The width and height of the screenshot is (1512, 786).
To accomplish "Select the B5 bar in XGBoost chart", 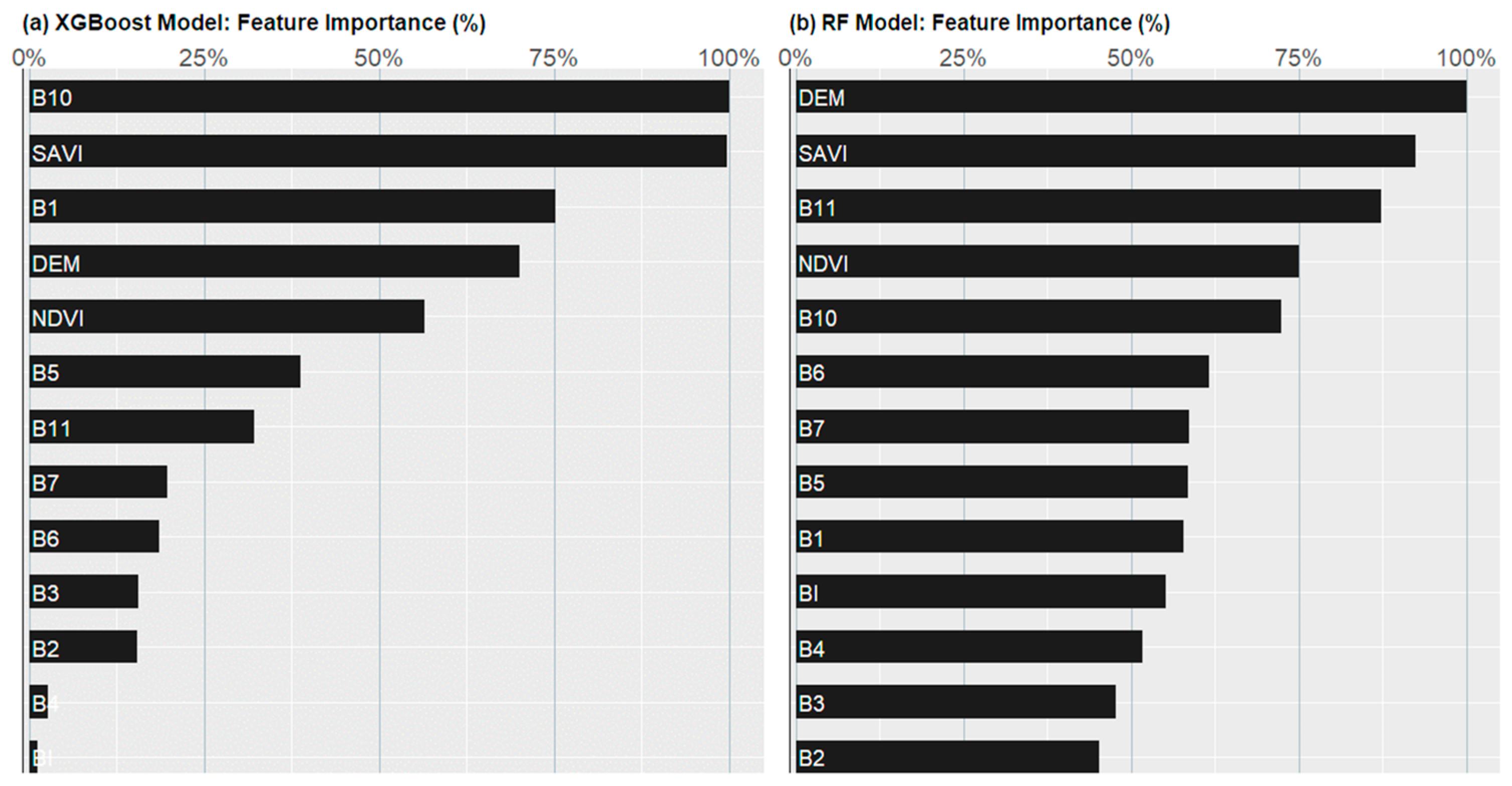I will (x=165, y=372).
